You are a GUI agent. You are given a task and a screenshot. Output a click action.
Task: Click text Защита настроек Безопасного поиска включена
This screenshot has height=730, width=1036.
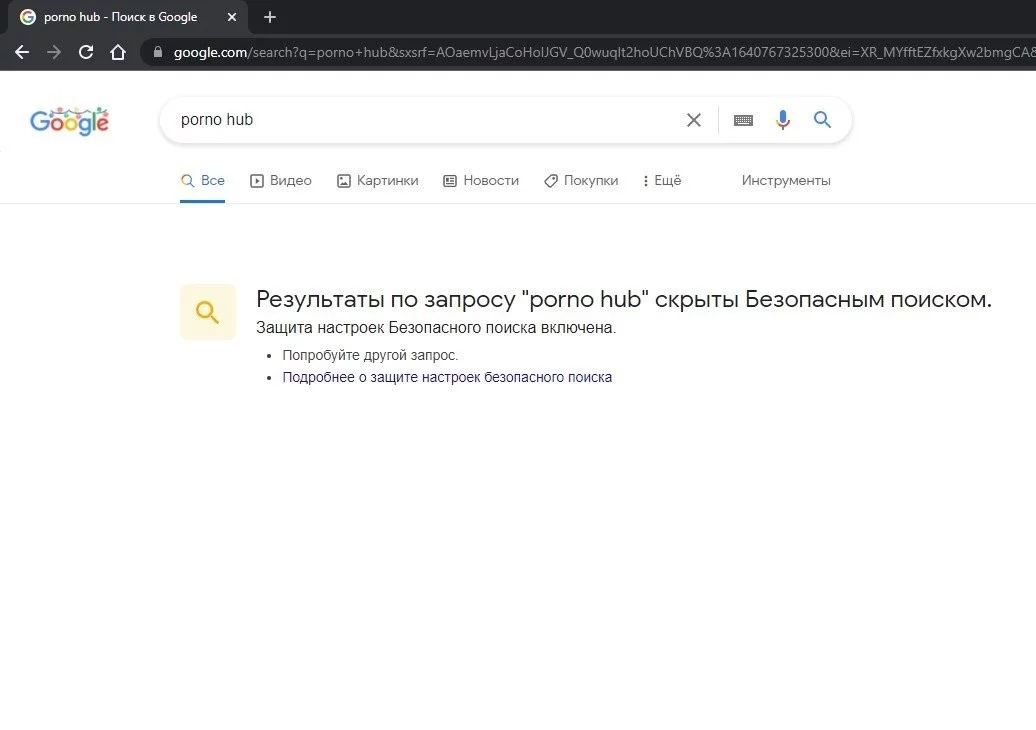coord(436,328)
